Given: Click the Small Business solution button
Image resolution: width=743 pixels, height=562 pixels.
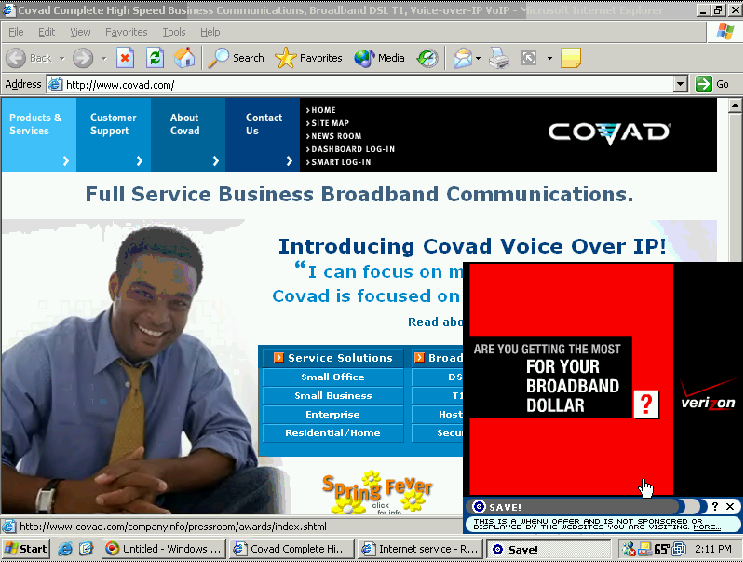Looking at the screenshot, I should coord(333,396).
